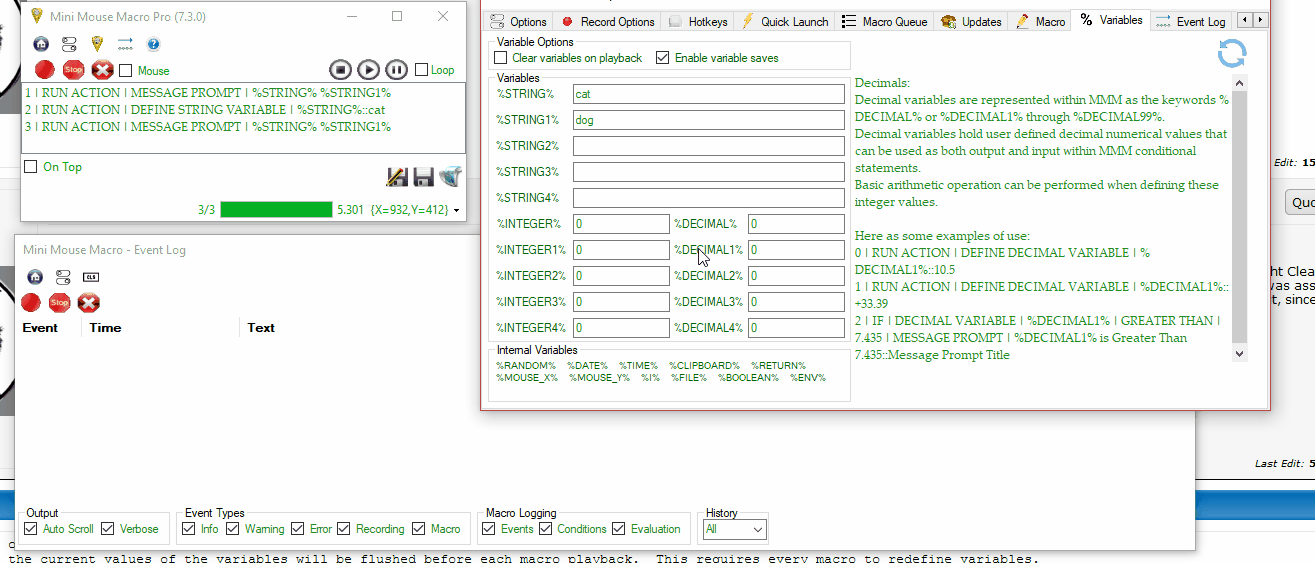Click the CLS clear icon in Event Log

coord(91,277)
